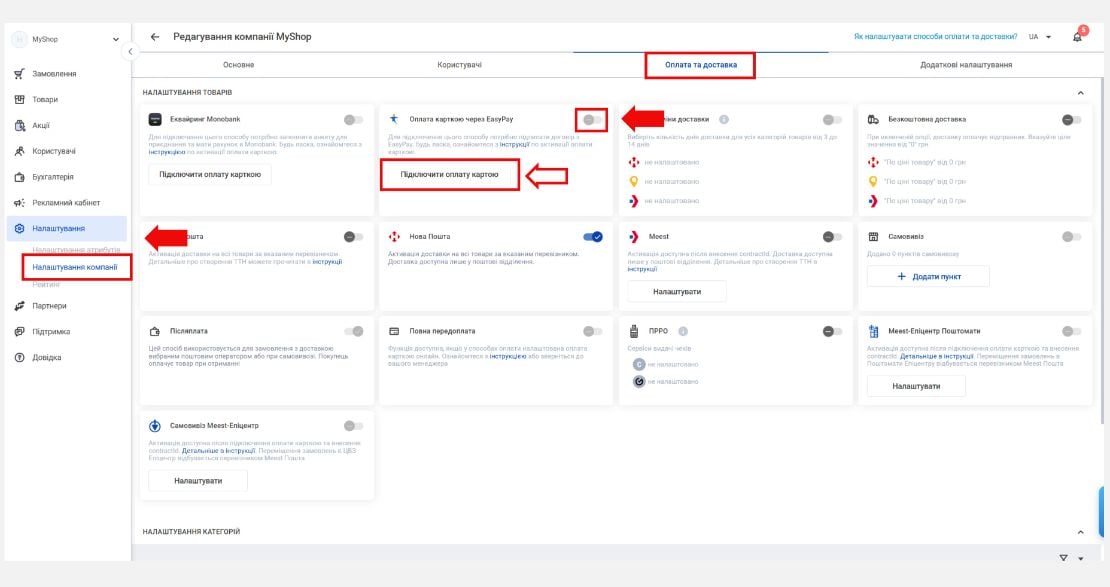Click Підключити оплату карткою under EasyPay
1110x587 pixels.
(x=450, y=174)
